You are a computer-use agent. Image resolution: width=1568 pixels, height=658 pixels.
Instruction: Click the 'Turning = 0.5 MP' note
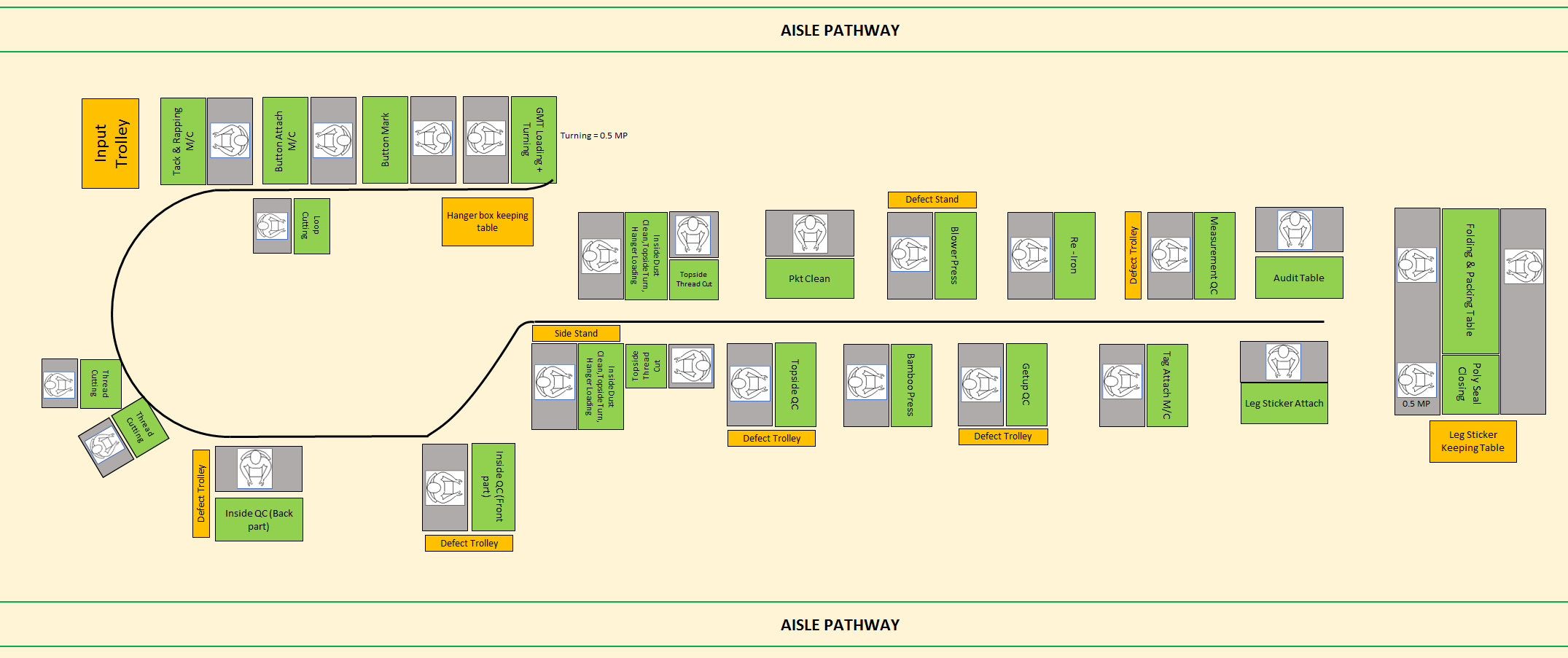[593, 136]
